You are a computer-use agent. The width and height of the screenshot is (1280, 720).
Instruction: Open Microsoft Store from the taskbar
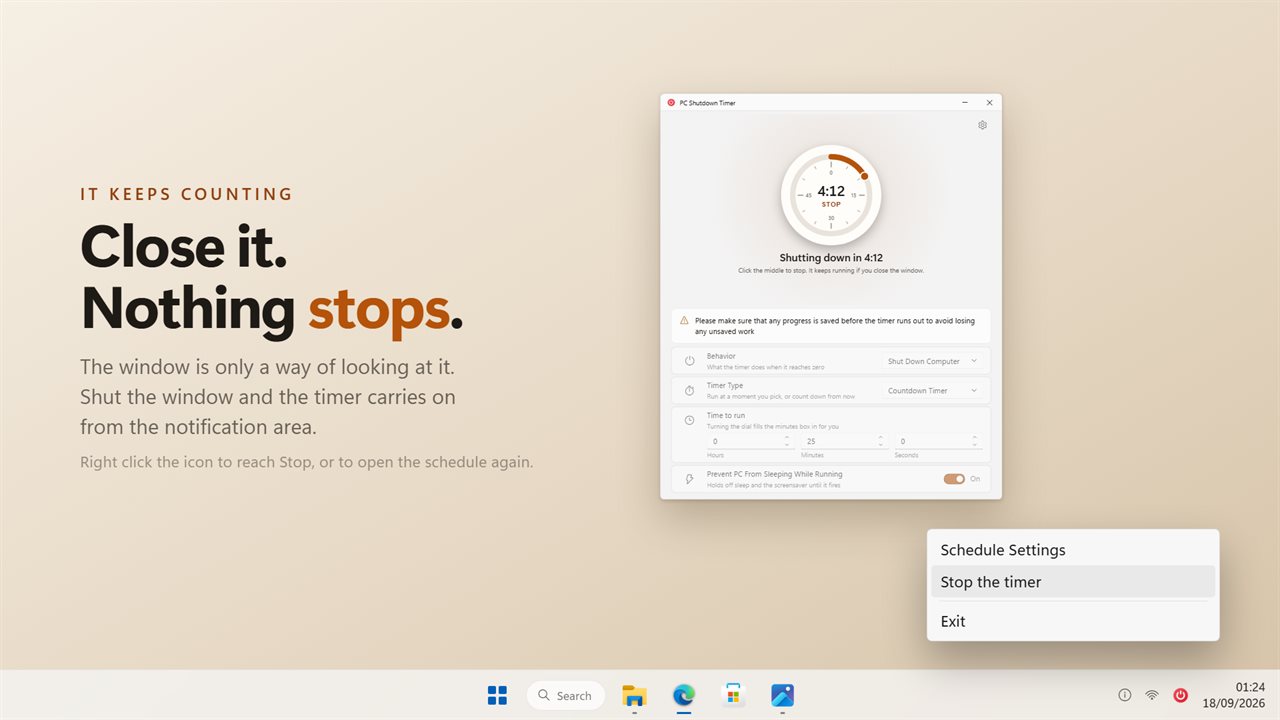tap(733, 695)
